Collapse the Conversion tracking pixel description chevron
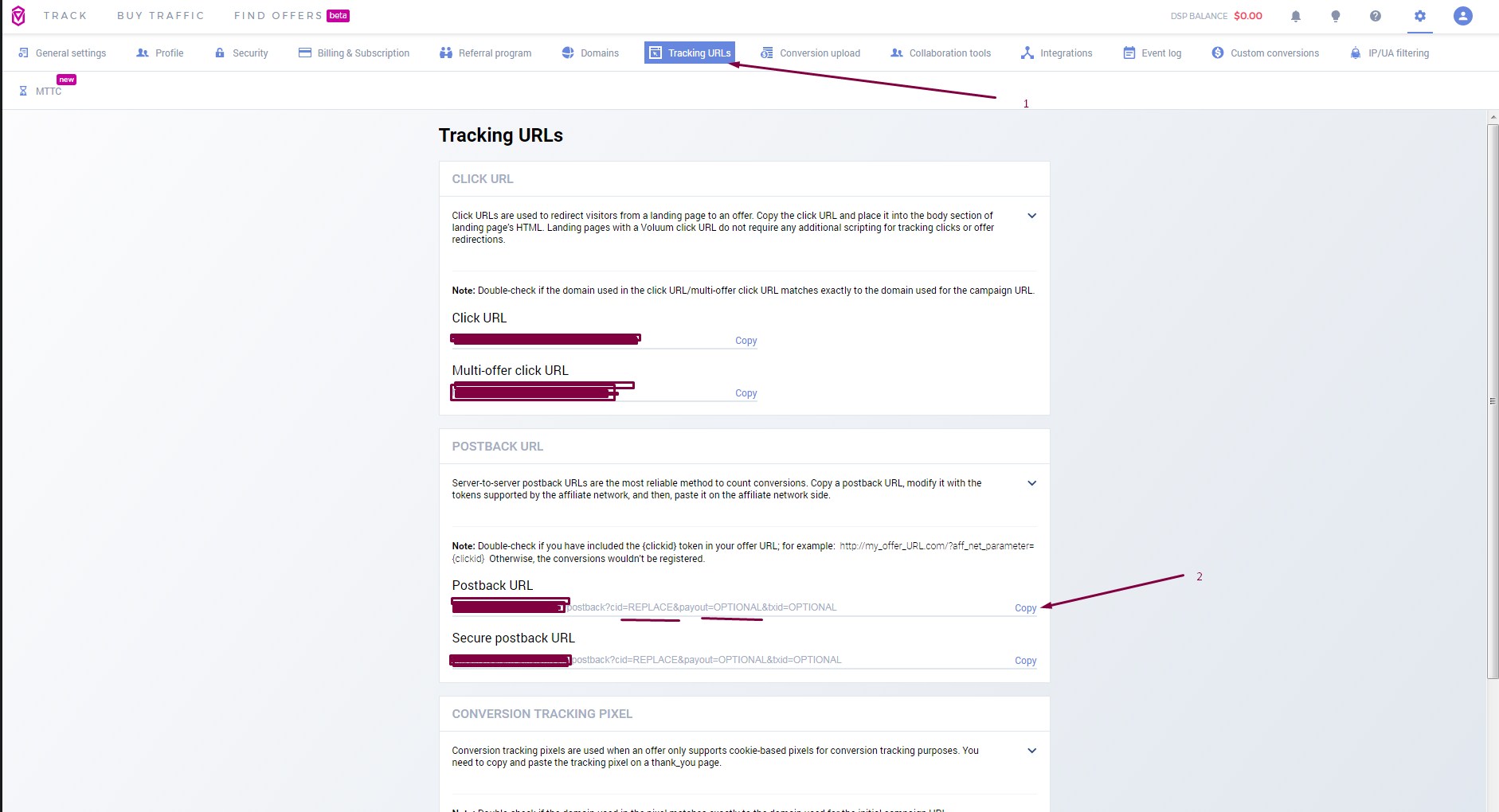 (1031, 751)
